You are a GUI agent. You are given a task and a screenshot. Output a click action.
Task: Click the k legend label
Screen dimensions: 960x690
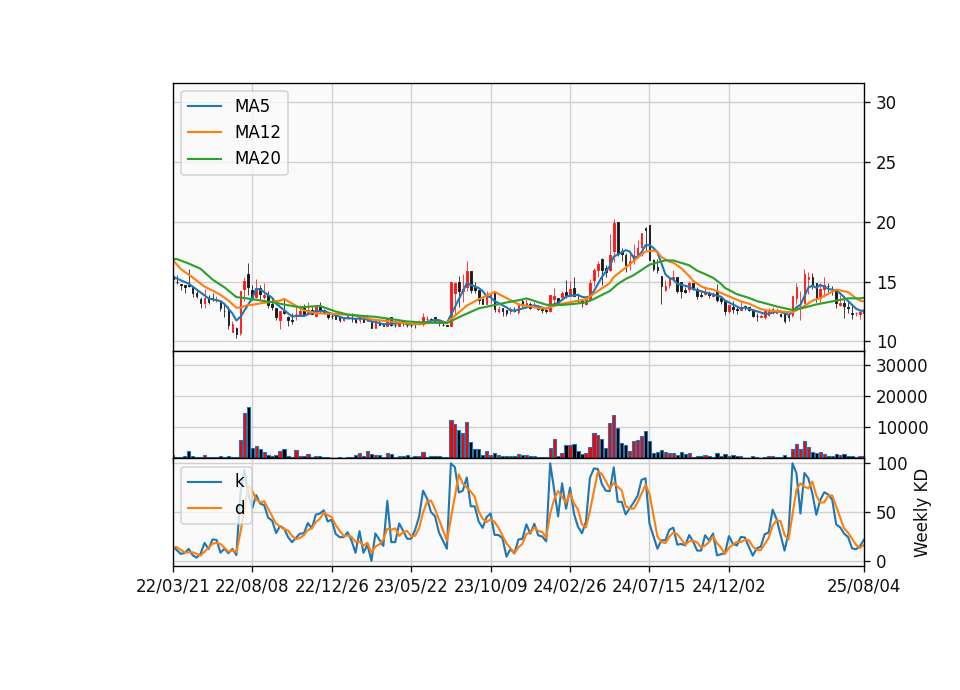(239, 481)
